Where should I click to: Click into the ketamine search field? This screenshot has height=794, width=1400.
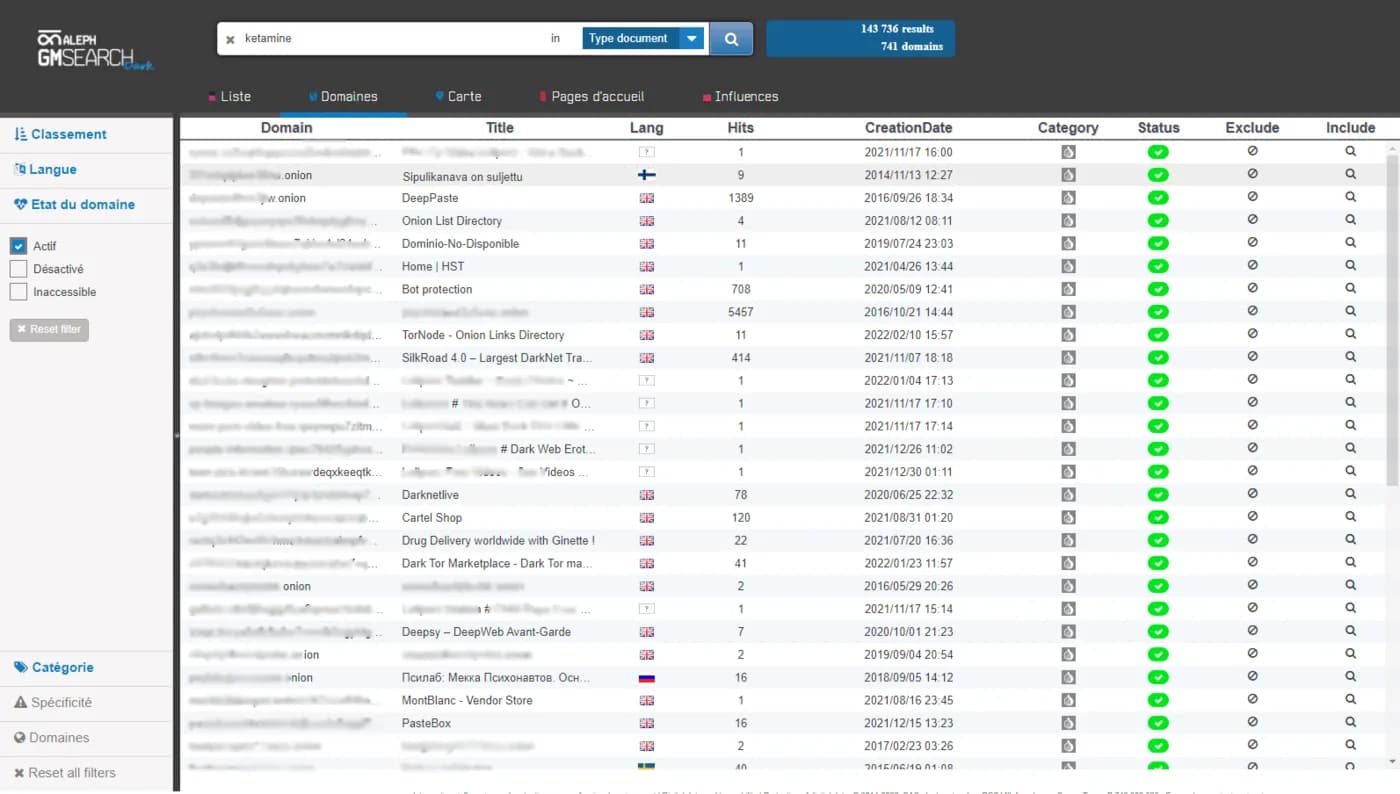[x=390, y=39]
